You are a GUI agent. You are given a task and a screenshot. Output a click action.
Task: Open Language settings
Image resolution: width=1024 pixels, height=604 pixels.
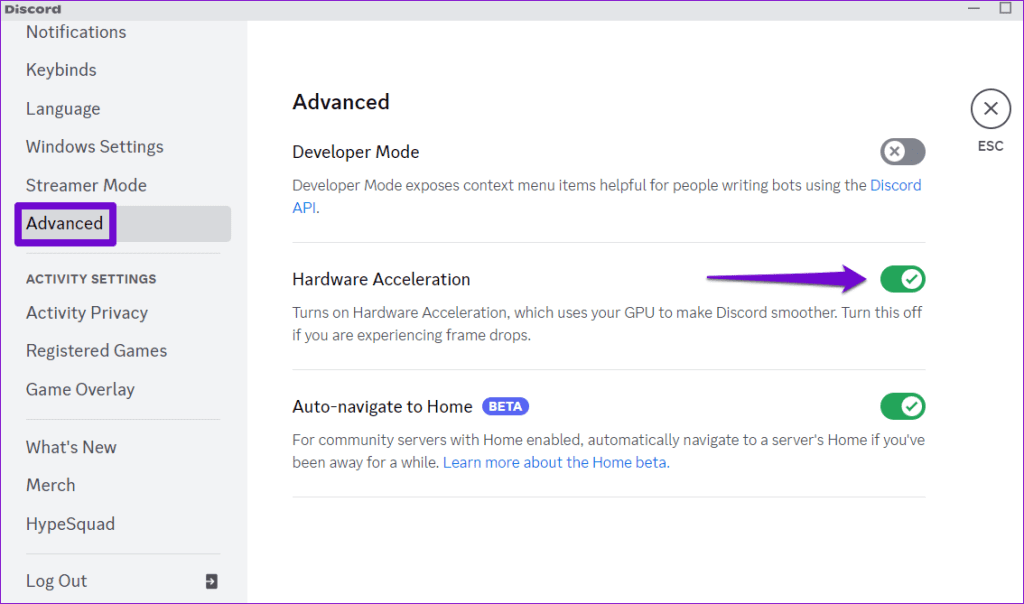63,109
